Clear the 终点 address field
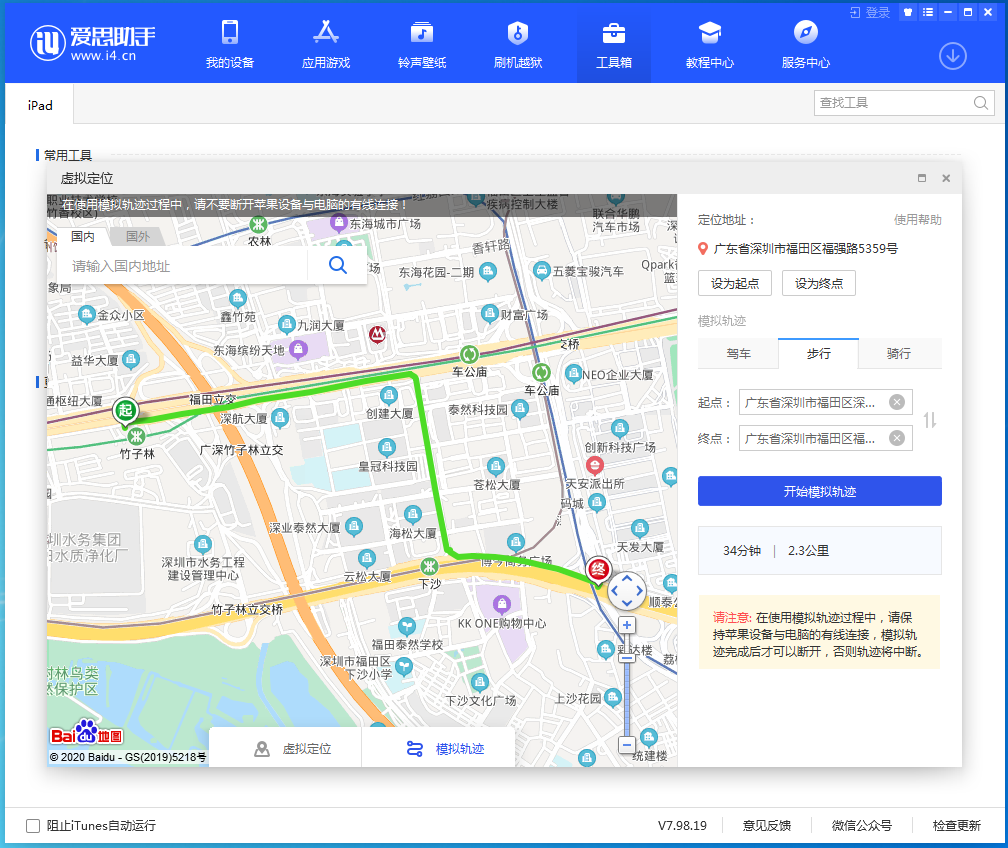This screenshot has height=848, width=1008. 897,438
